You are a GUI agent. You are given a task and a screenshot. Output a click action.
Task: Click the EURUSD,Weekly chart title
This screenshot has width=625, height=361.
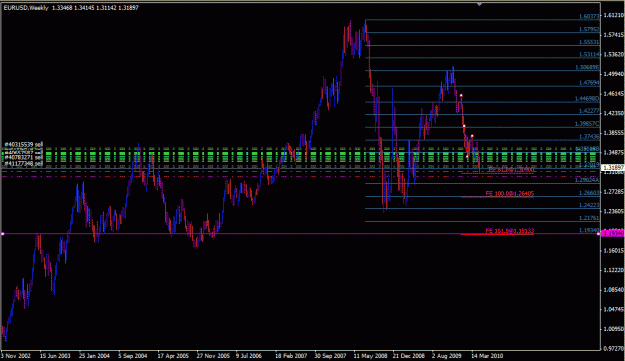[x=26, y=8]
